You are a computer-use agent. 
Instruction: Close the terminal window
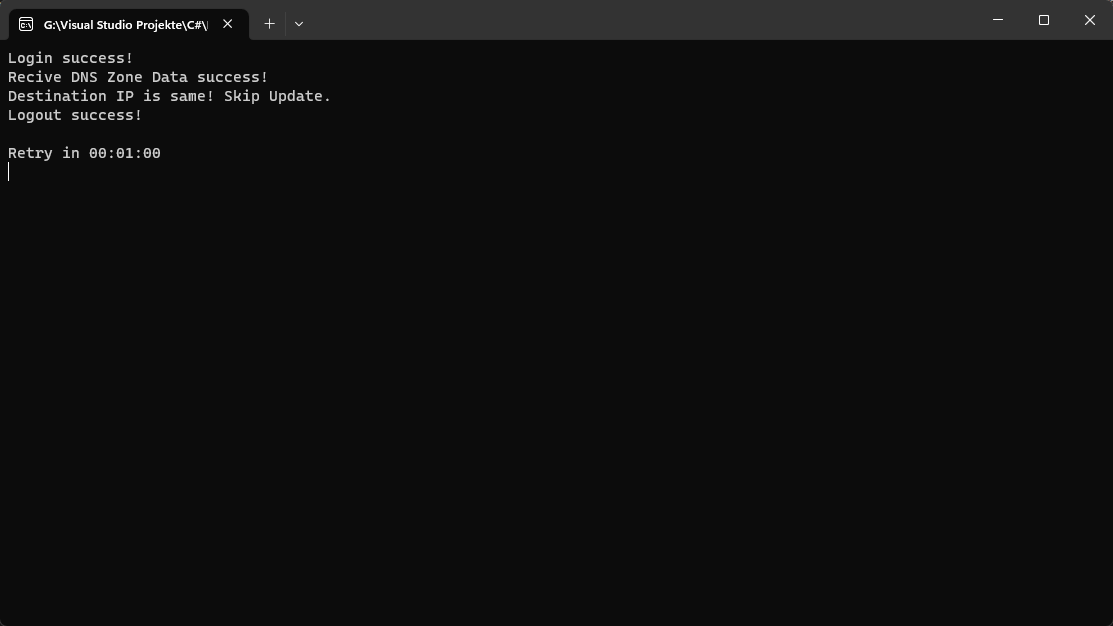(1090, 20)
